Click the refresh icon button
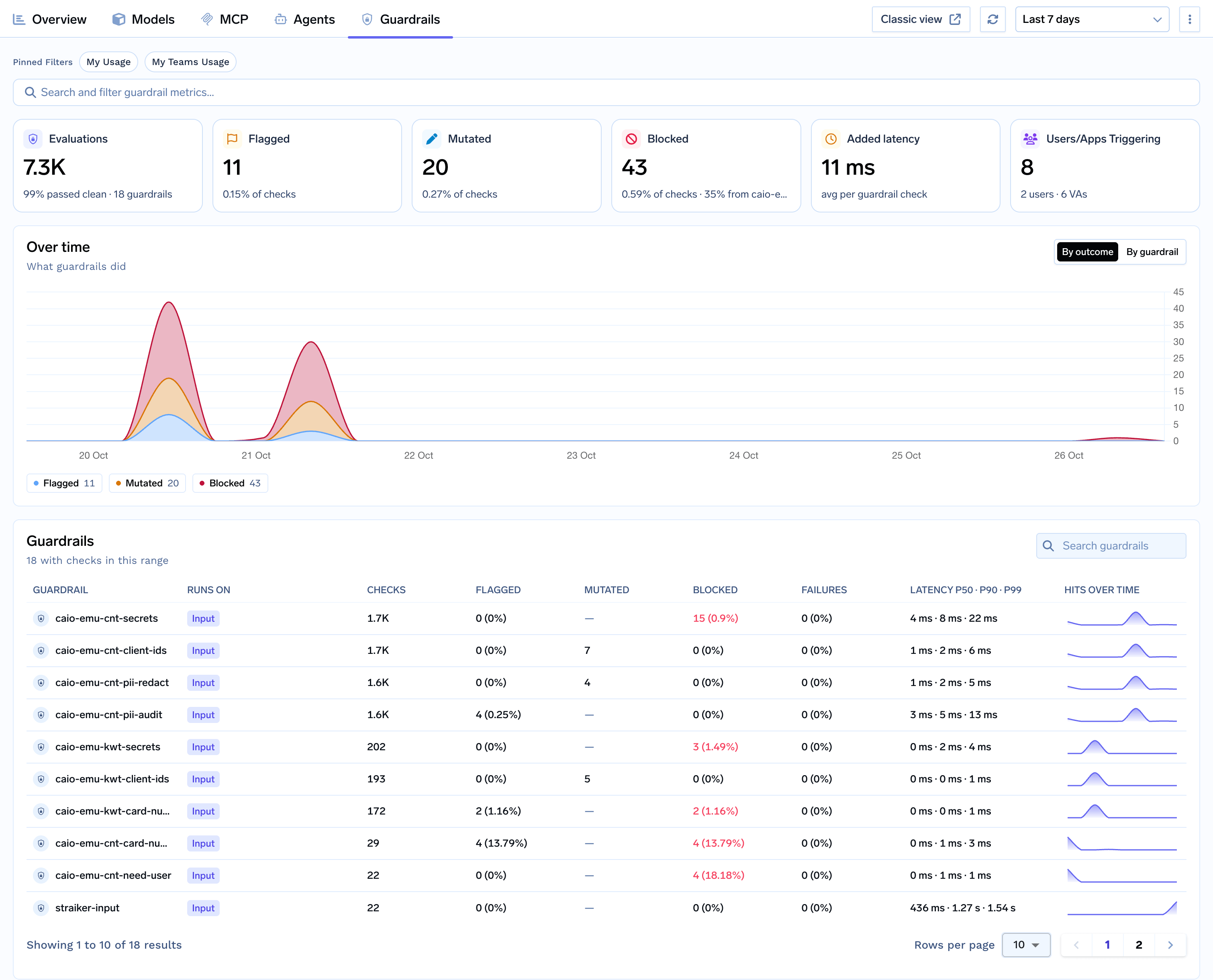Viewport: 1213px width, 980px height. click(x=992, y=19)
